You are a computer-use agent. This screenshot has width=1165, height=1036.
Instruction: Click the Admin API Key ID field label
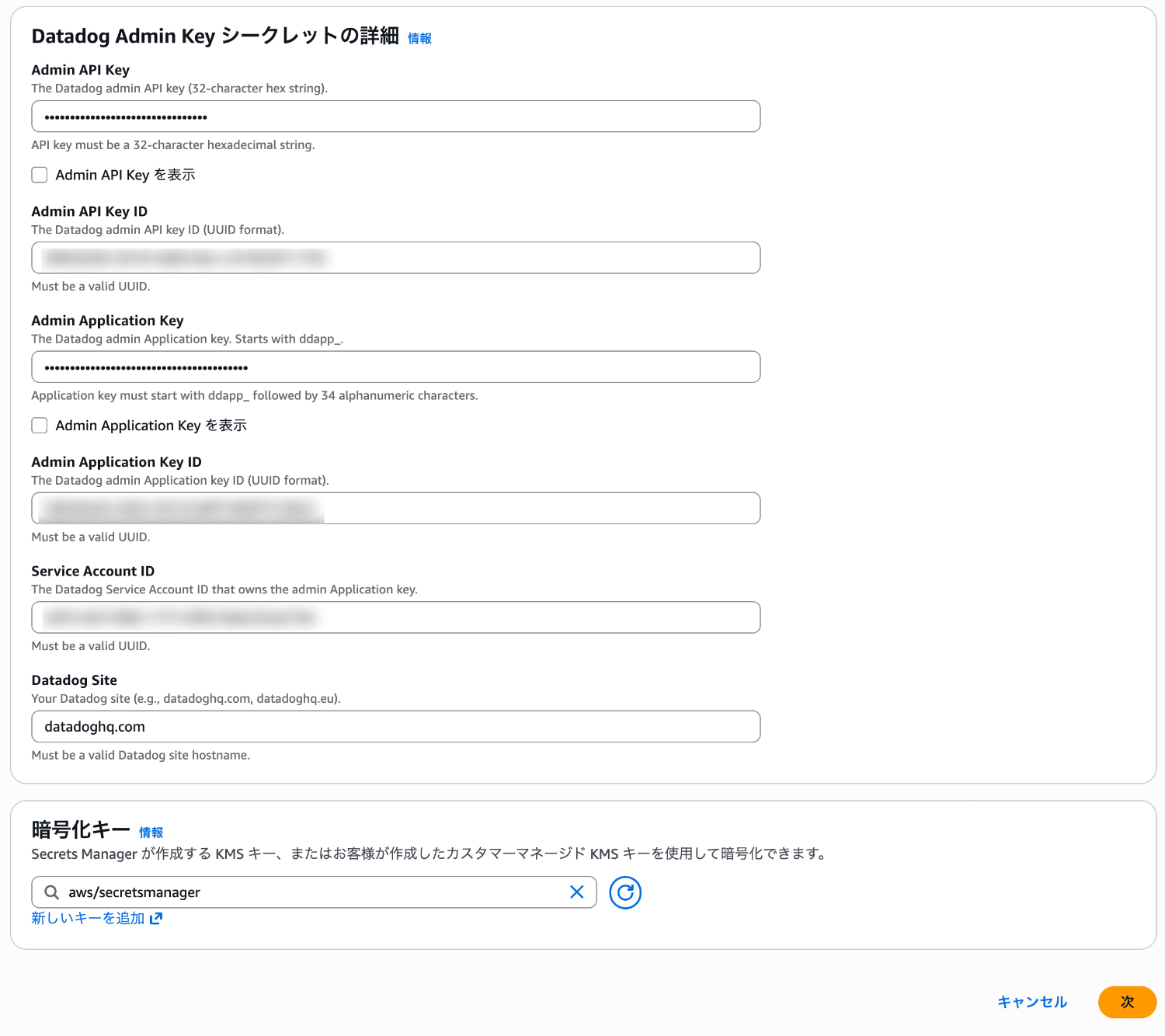point(89,211)
